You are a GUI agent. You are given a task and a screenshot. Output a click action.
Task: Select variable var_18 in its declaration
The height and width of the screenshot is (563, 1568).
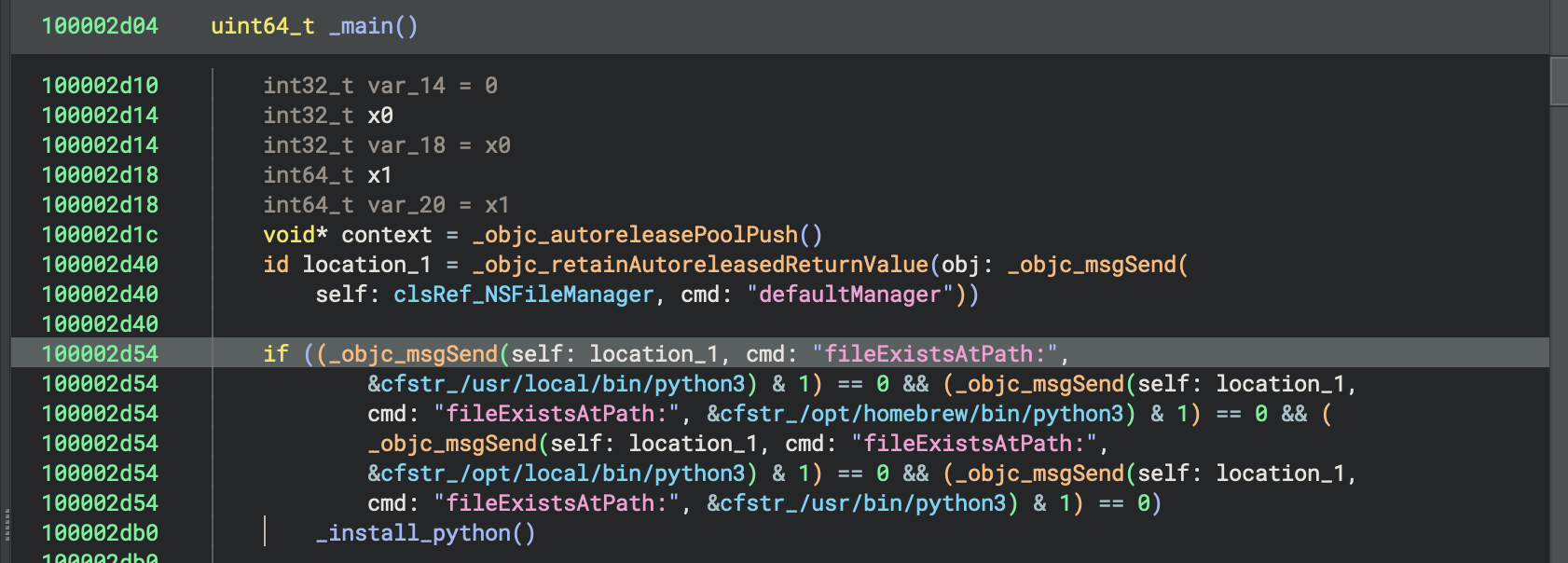[x=406, y=145]
